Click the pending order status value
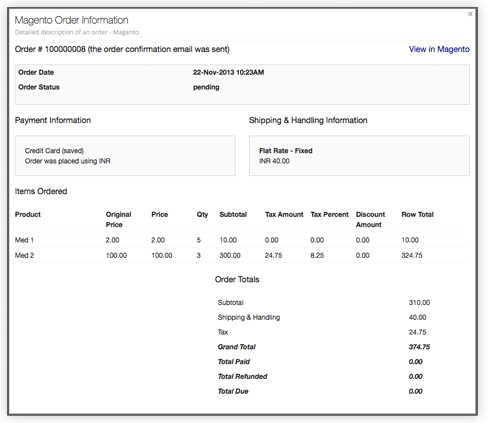488x423 pixels. pyautogui.click(x=206, y=87)
